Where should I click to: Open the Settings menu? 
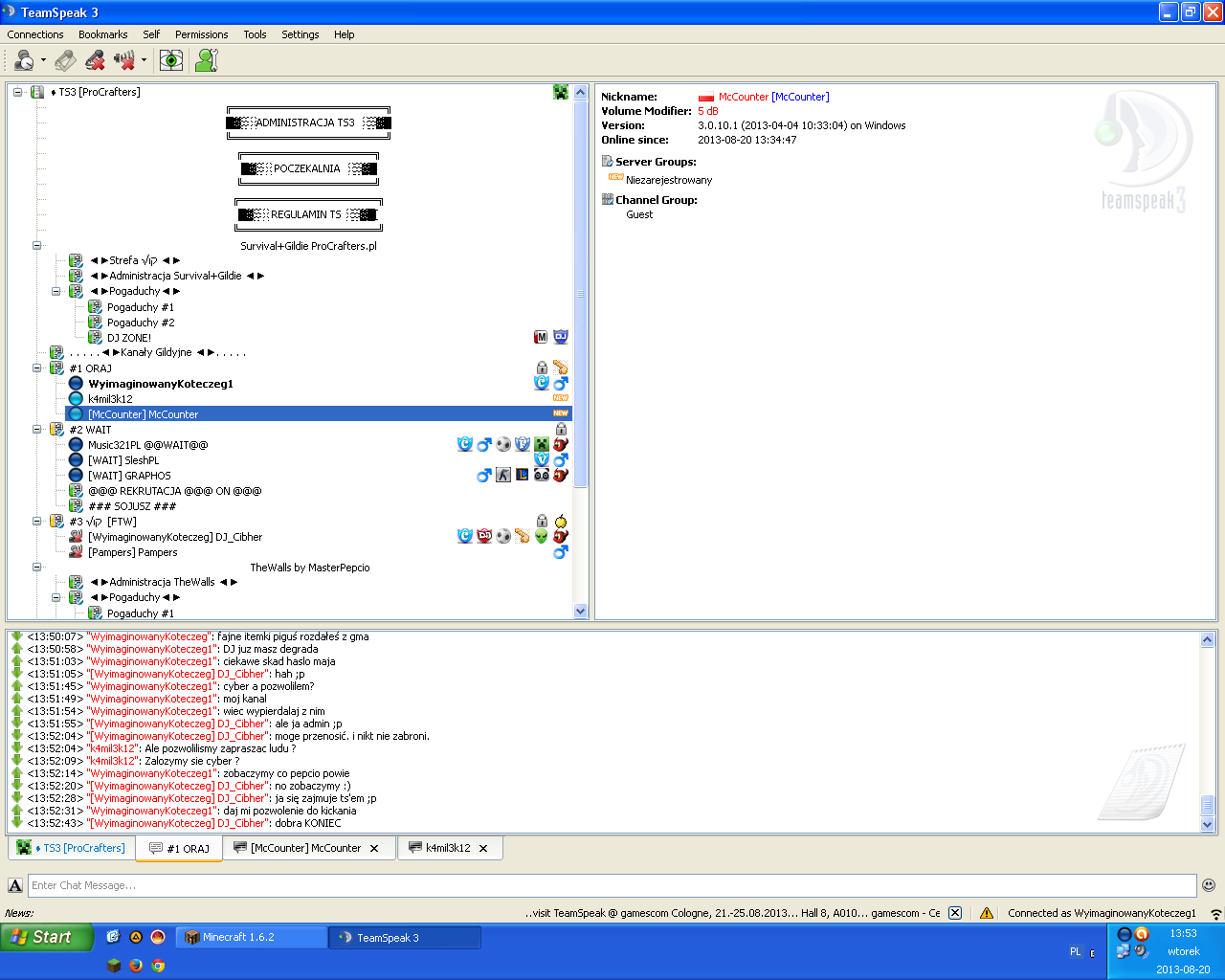pyautogui.click(x=301, y=34)
